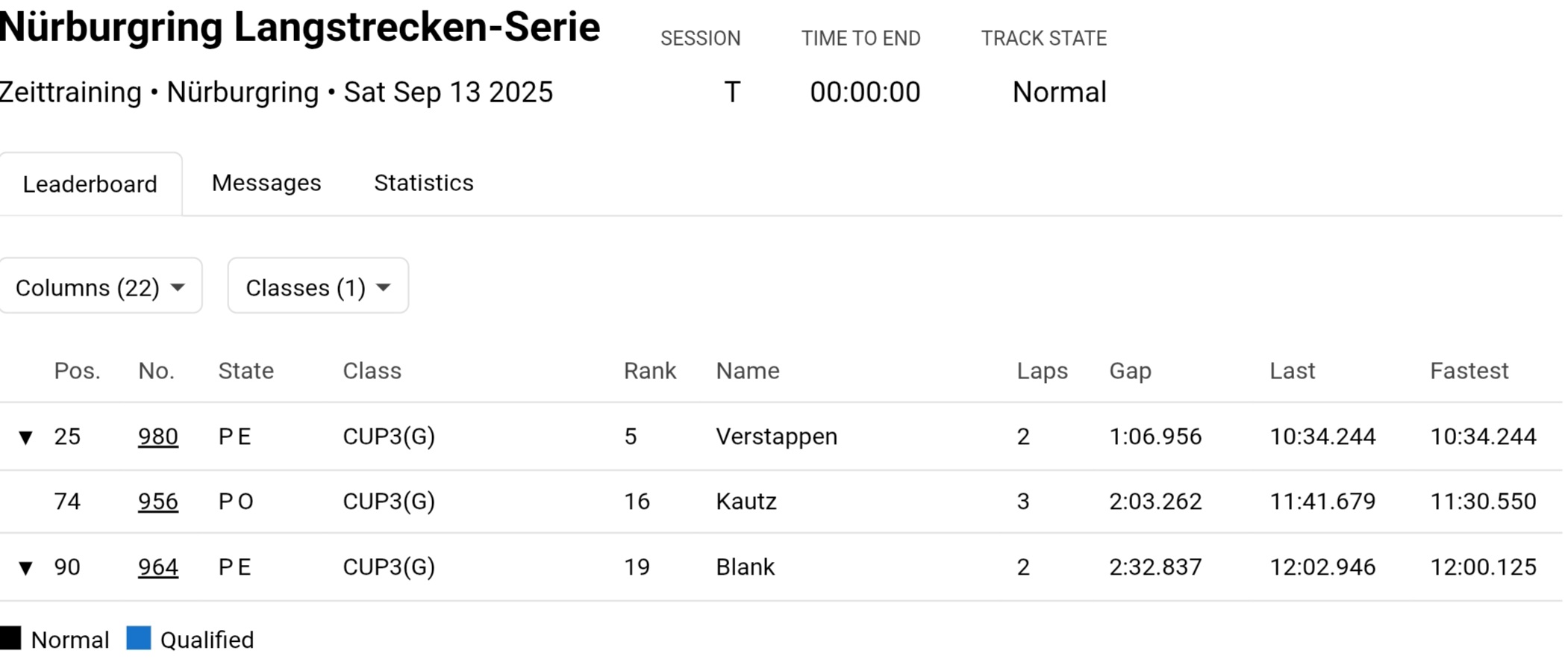Click the Name column header

[x=748, y=371]
